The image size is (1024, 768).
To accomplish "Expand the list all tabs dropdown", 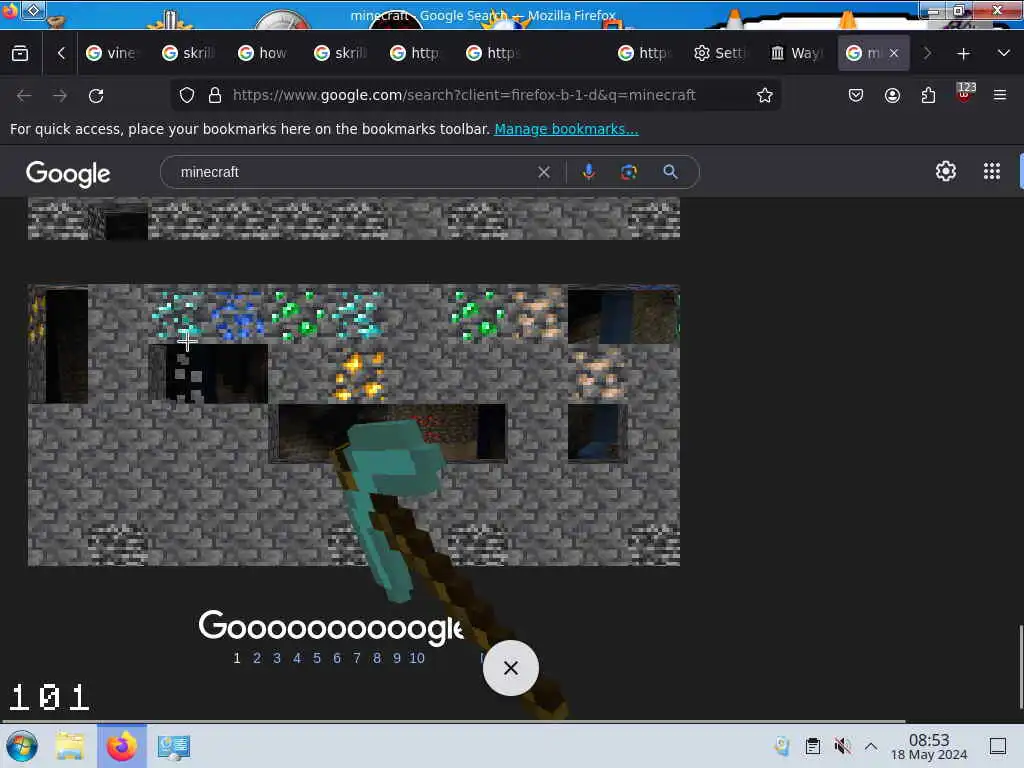I will coord(1004,53).
